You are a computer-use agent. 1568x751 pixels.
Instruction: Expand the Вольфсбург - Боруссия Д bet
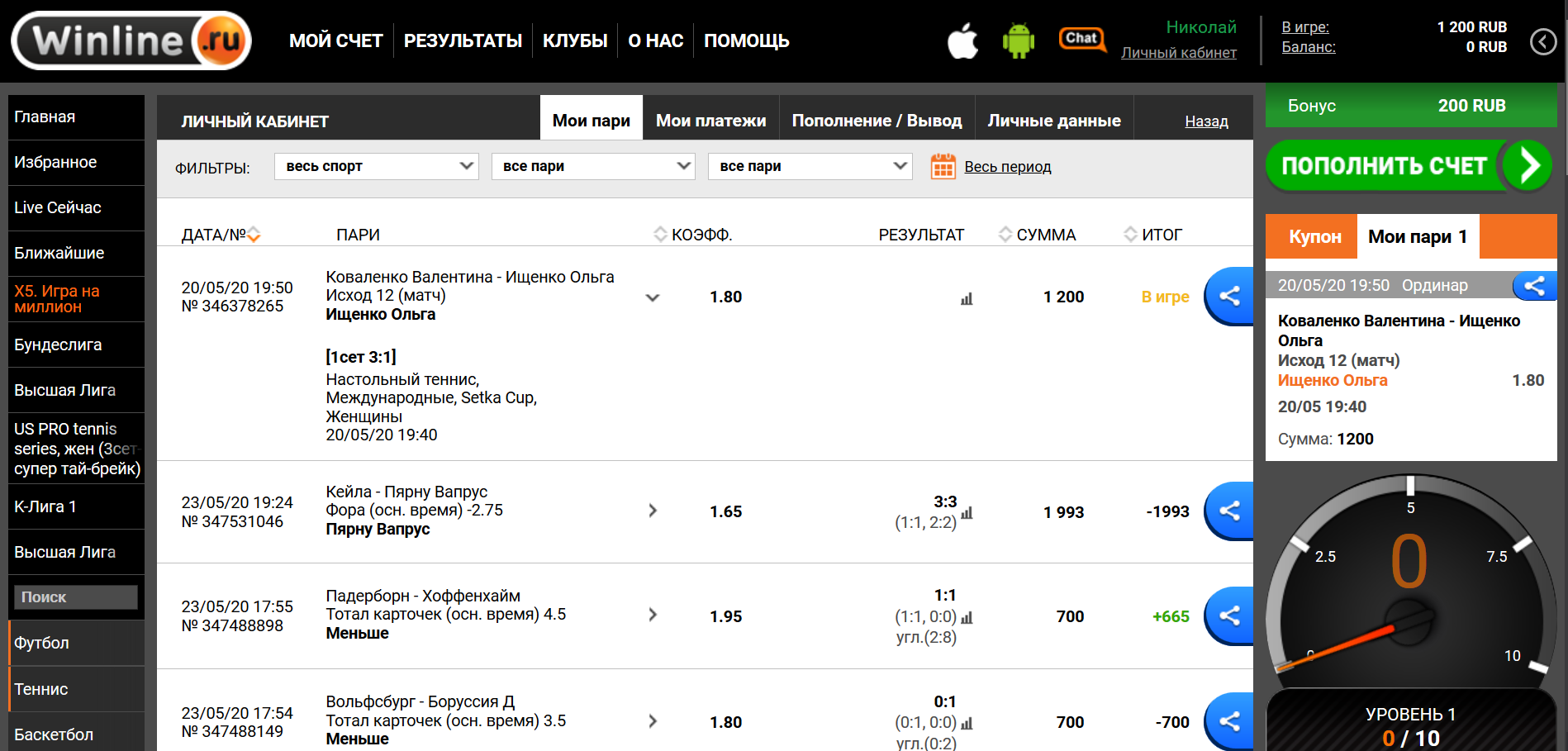pyautogui.click(x=653, y=721)
